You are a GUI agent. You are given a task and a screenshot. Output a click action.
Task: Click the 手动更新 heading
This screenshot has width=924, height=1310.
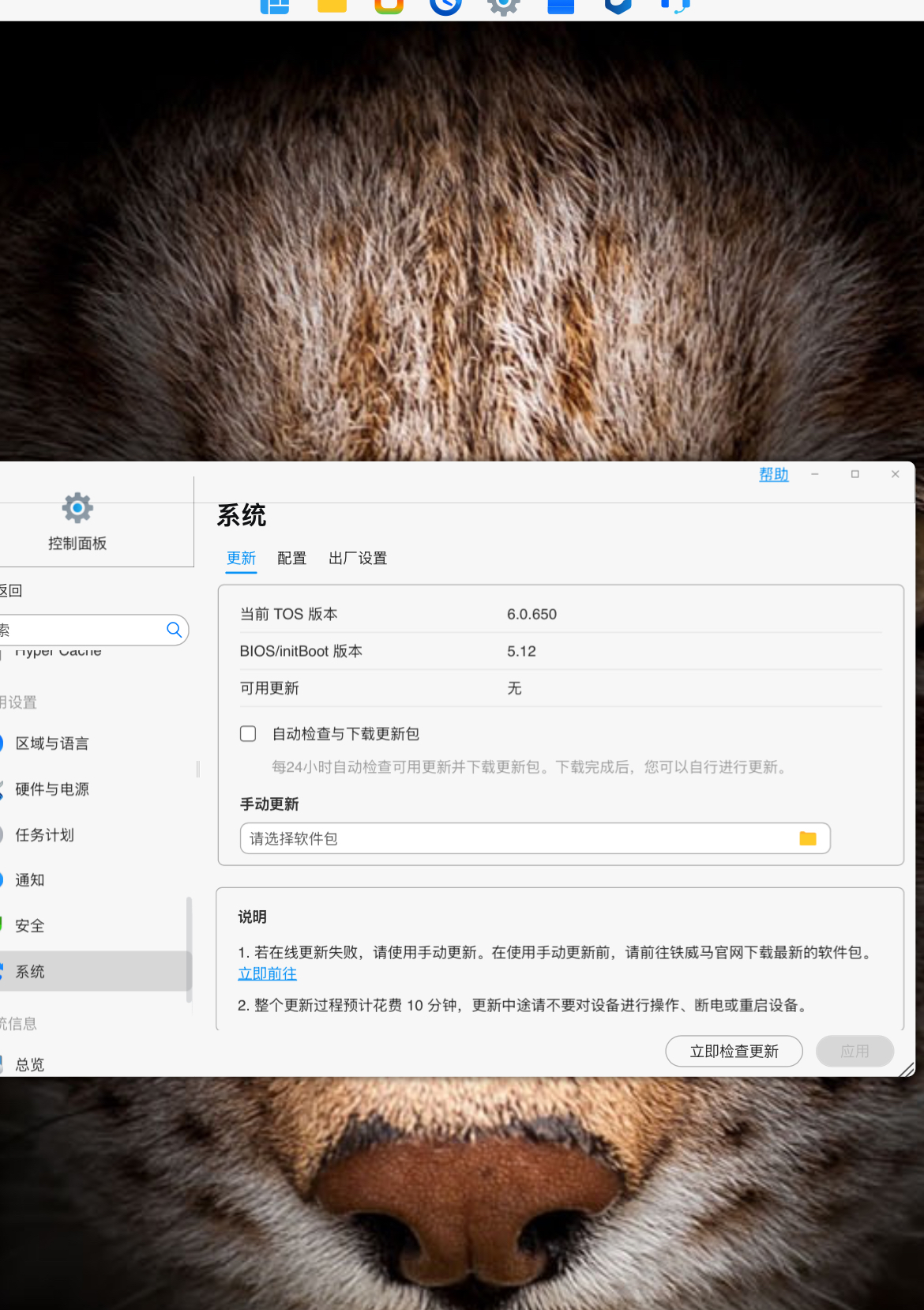[269, 804]
